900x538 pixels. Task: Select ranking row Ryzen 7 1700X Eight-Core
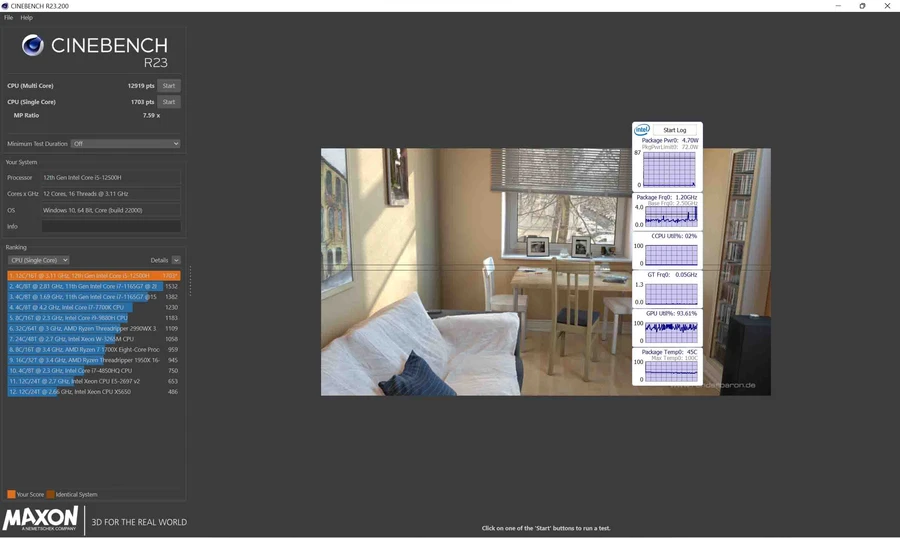(x=94, y=349)
